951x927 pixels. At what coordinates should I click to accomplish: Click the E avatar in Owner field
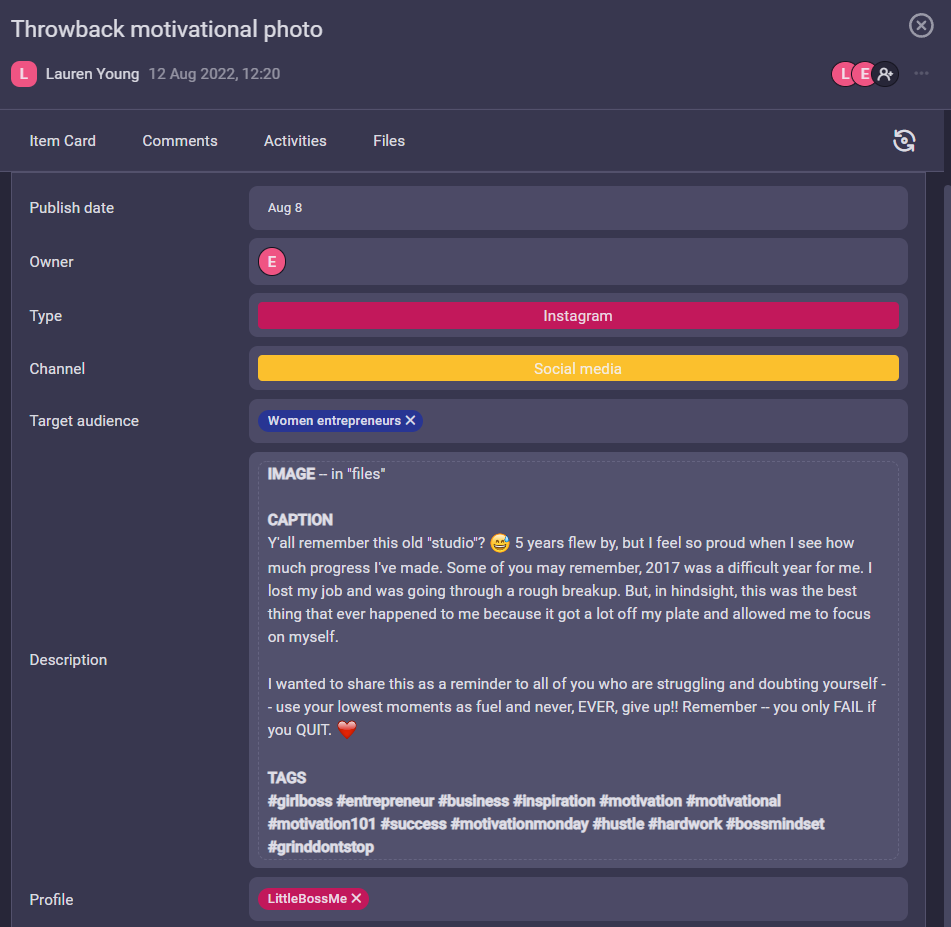coord(272,262)
